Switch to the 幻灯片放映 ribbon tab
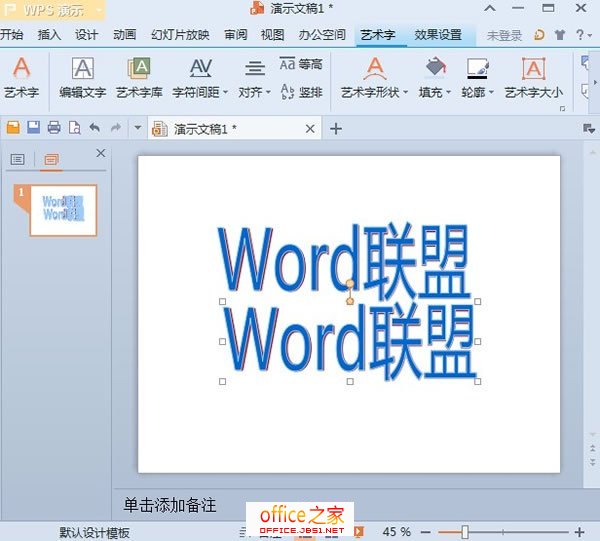This screenshot has width=600, height=541. 180,35
